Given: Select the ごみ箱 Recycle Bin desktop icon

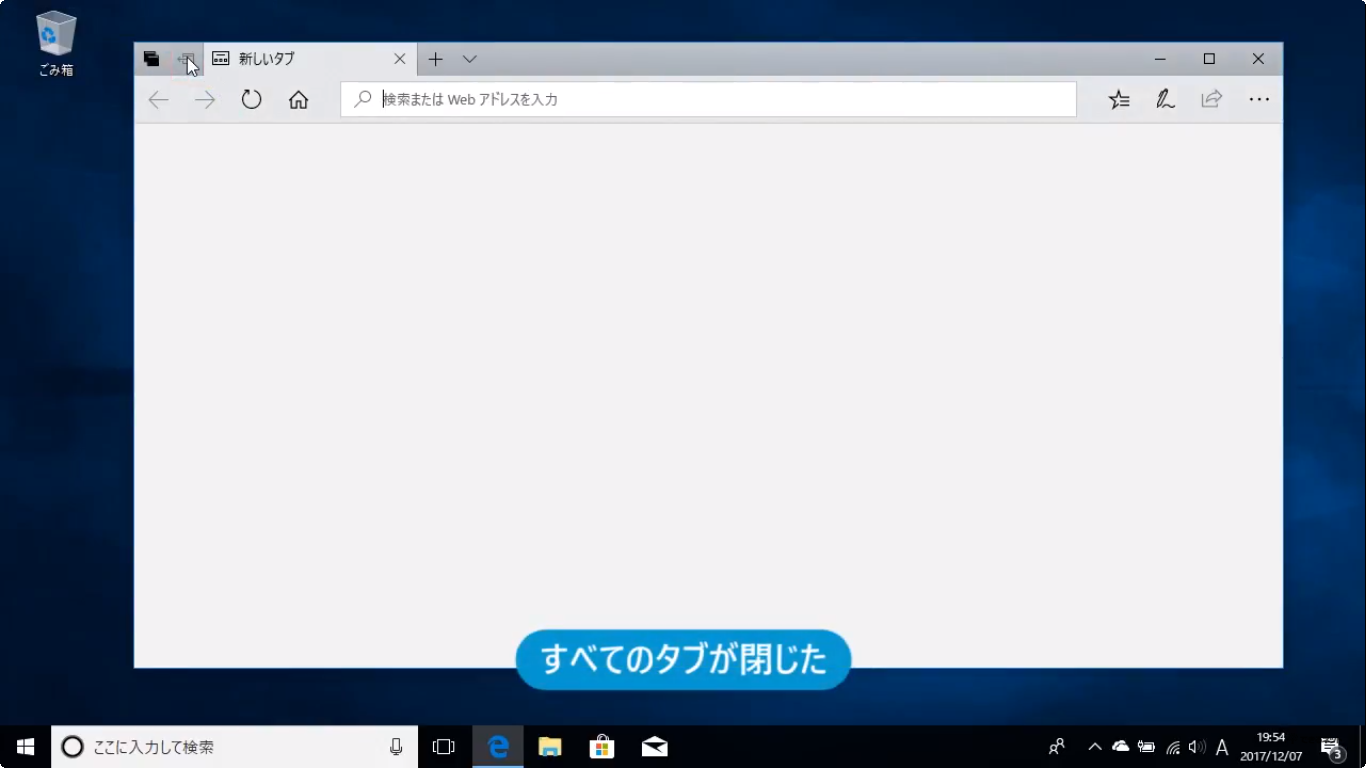Looking at the screenshot, I should click(x=56, y=44).
